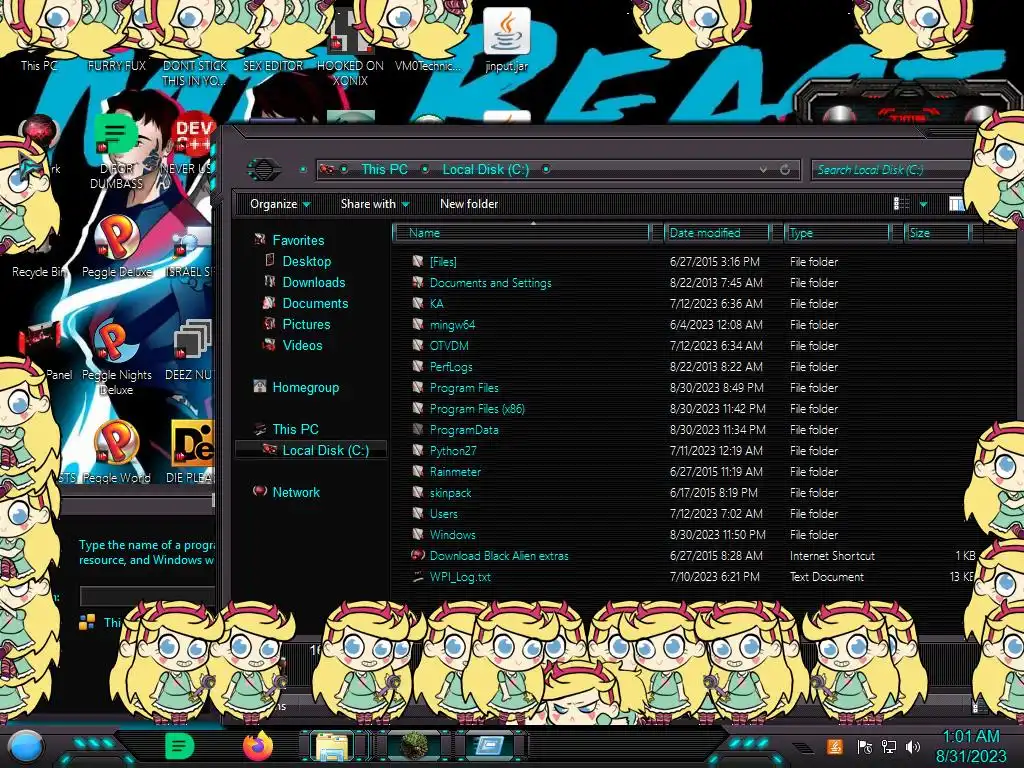Sort by the Name column header

[522, 232]
